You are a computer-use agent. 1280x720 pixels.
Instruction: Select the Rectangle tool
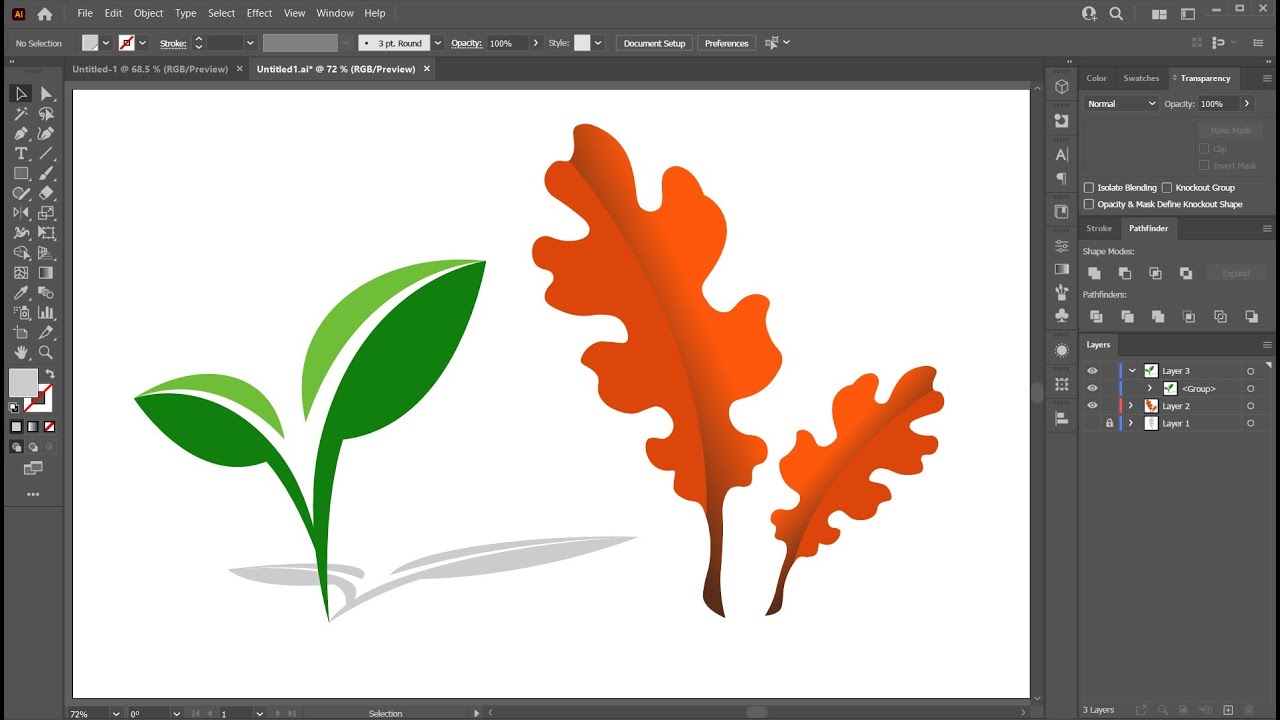pos(20,173)
